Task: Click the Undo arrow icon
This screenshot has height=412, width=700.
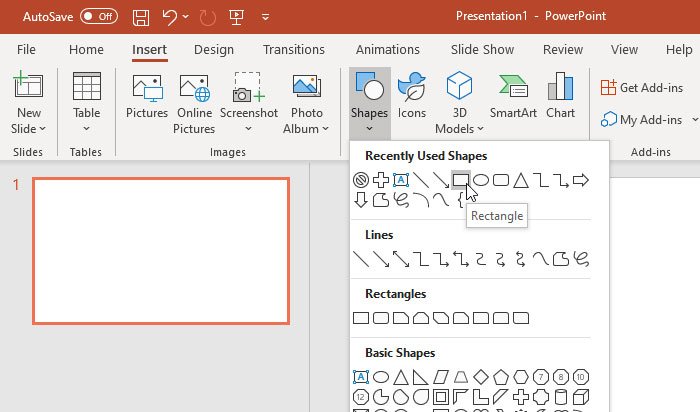Action: click(x=170, y=17)
